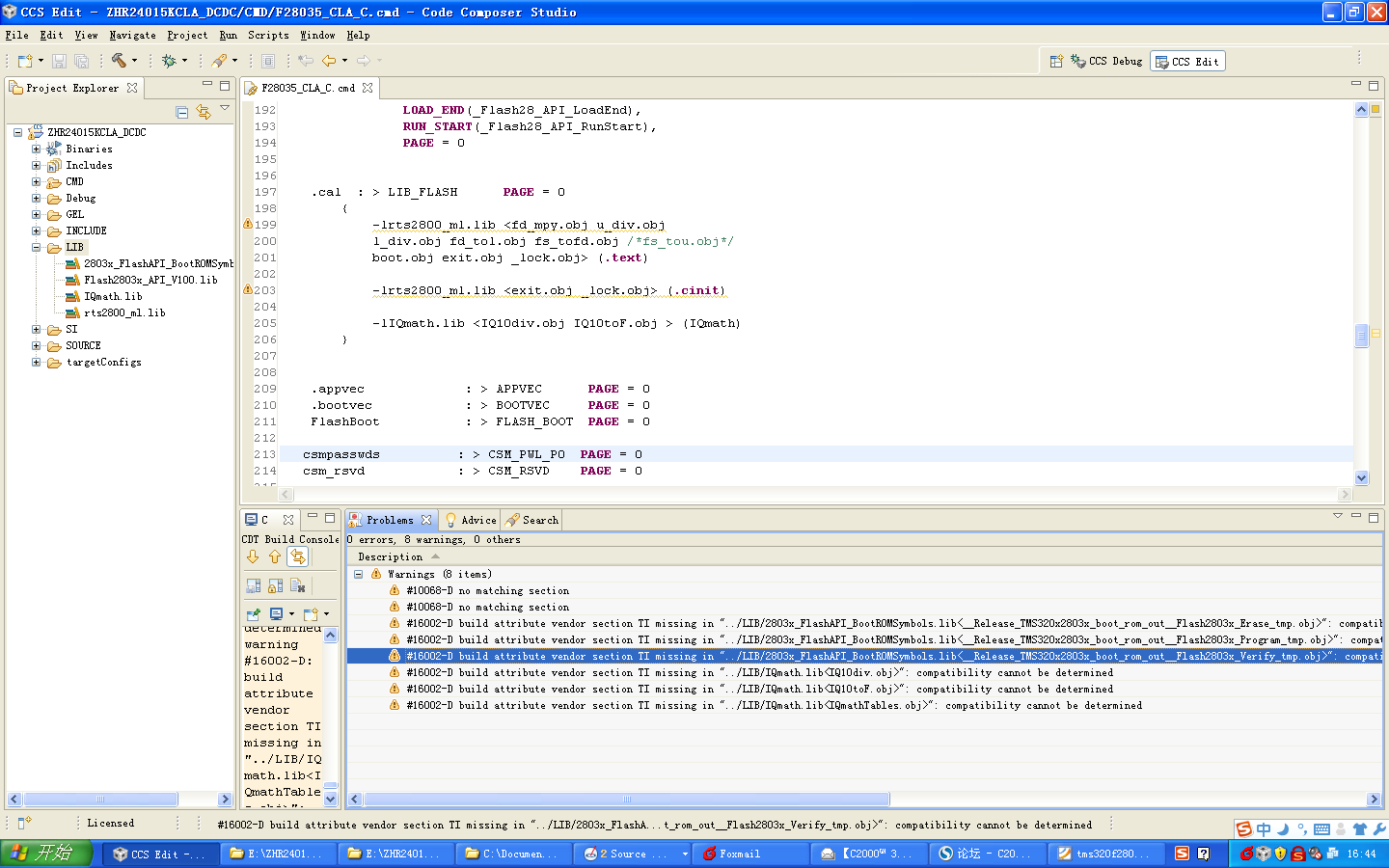Toggle the console error-summary arrows button
This screenshot has width=1389, height=868.
pyautogui.click(x=298, y=556)
